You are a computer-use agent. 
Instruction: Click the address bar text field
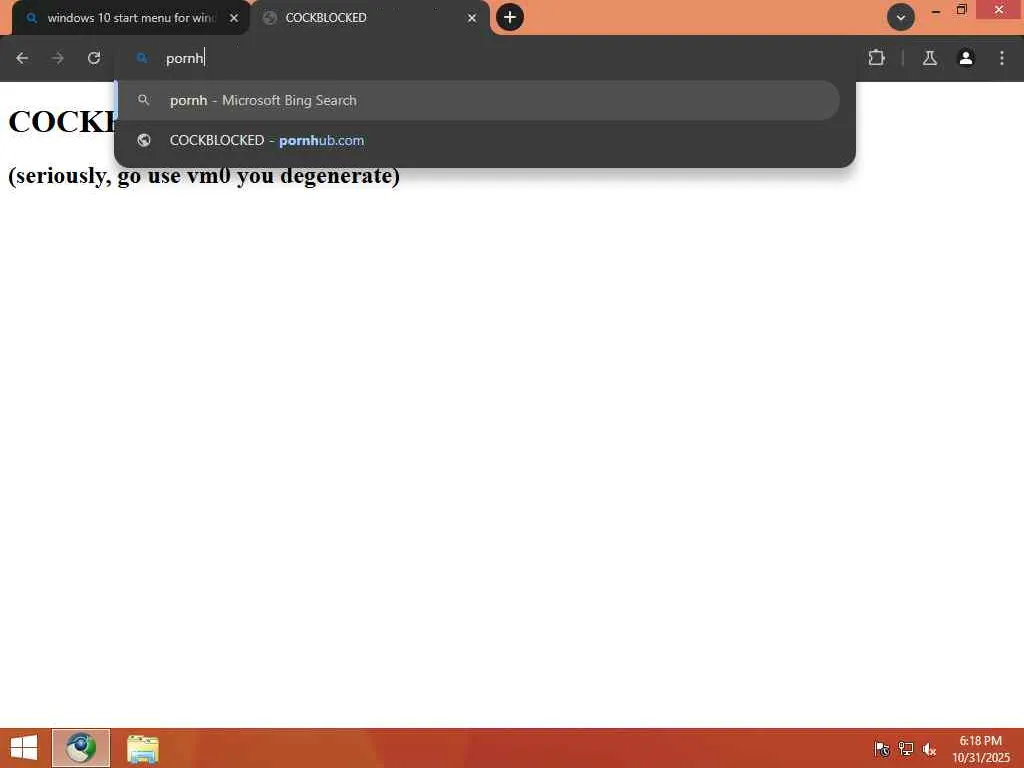pyautogui.click(x=485, y=58)
